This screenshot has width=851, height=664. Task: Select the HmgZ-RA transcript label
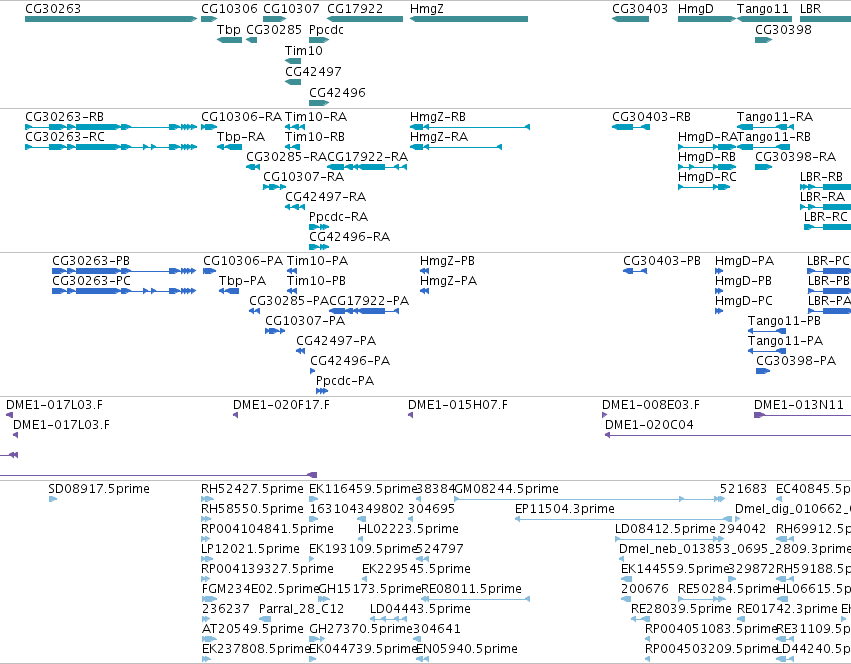tap(439, 137)
